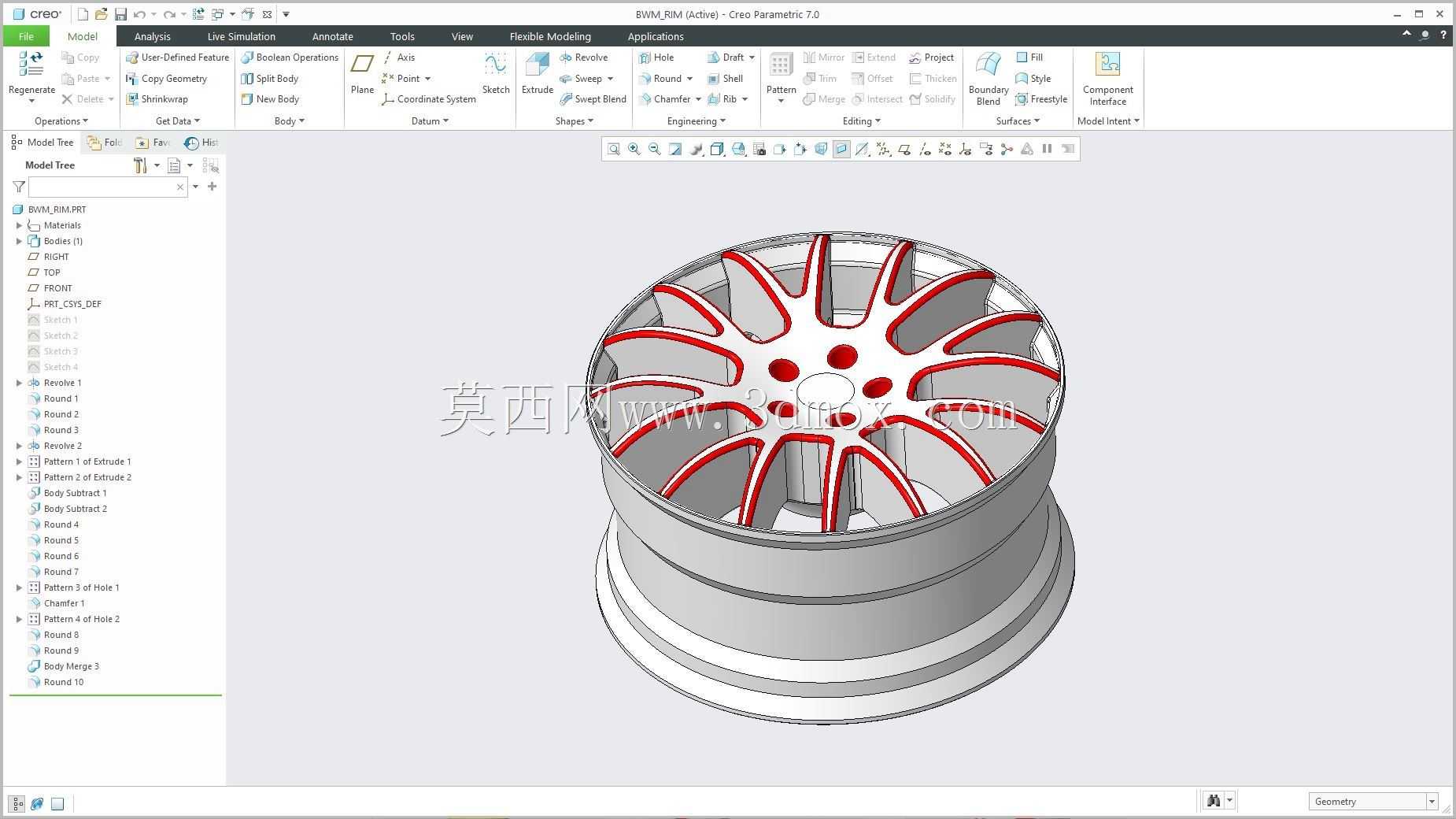Expand the Revolve 1 tree node
Image resolution: width=1456 pixels, height=819 pixels.
coord(19,383)
